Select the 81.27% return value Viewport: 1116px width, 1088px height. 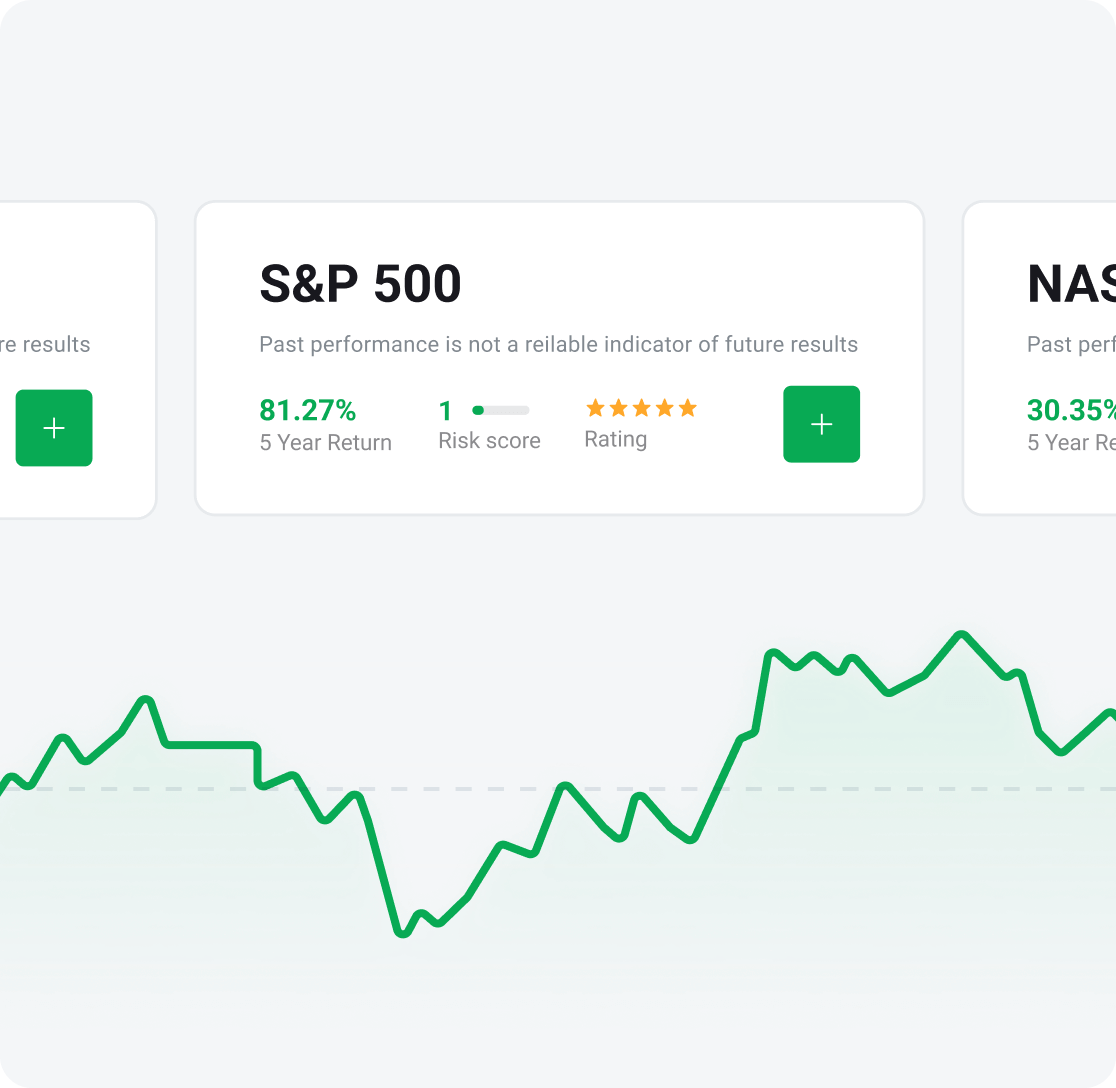tap(308, 410)
